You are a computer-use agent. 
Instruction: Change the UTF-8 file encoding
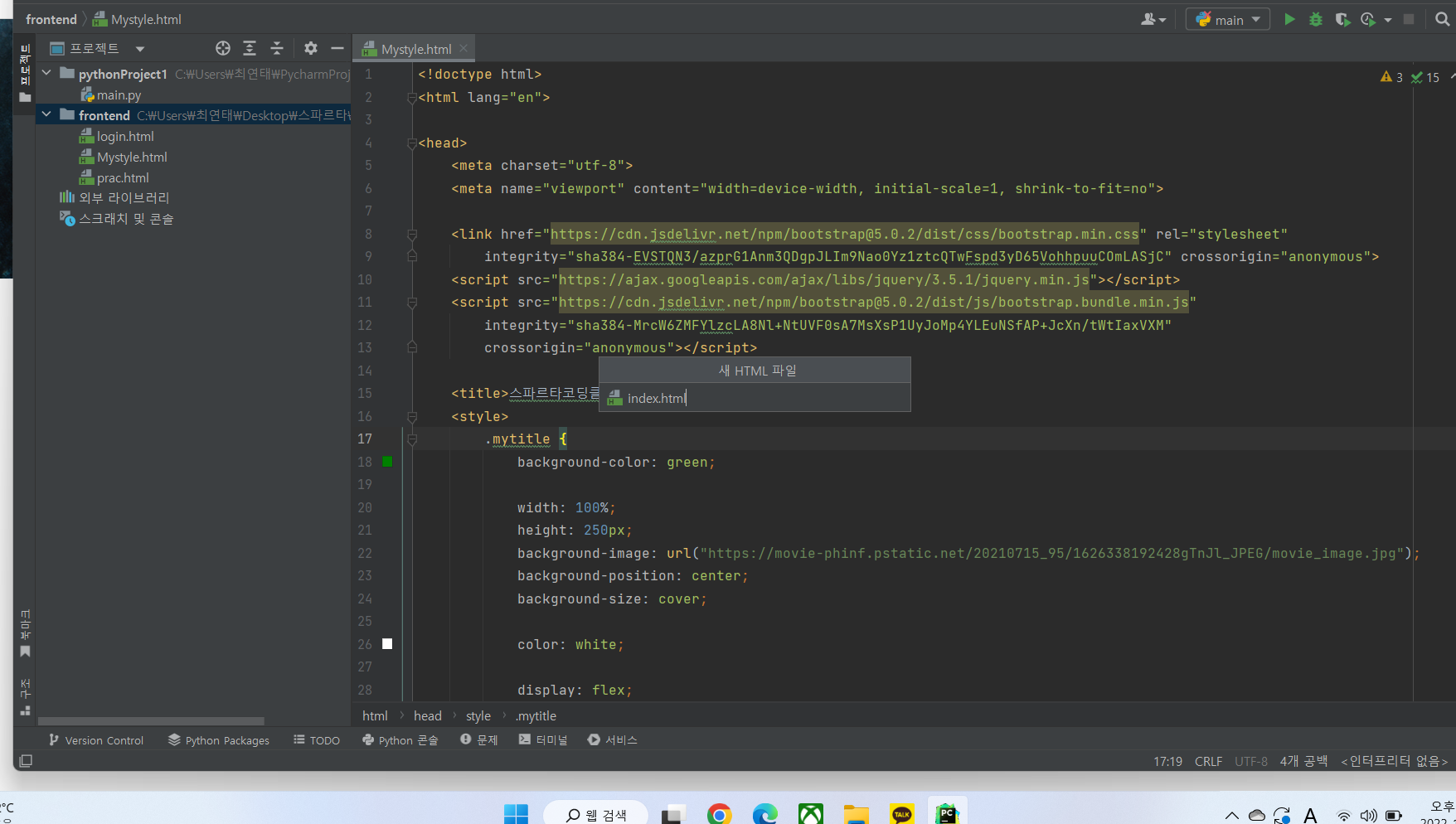pos(1251,761)
